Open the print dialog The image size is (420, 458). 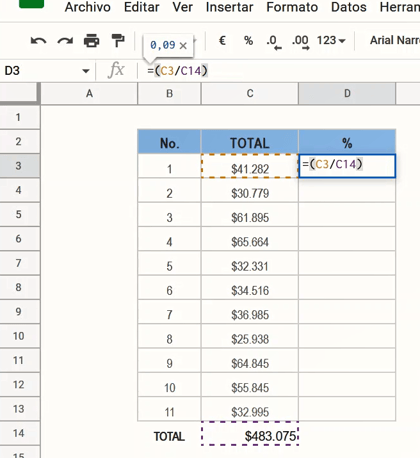pos(91,41)
